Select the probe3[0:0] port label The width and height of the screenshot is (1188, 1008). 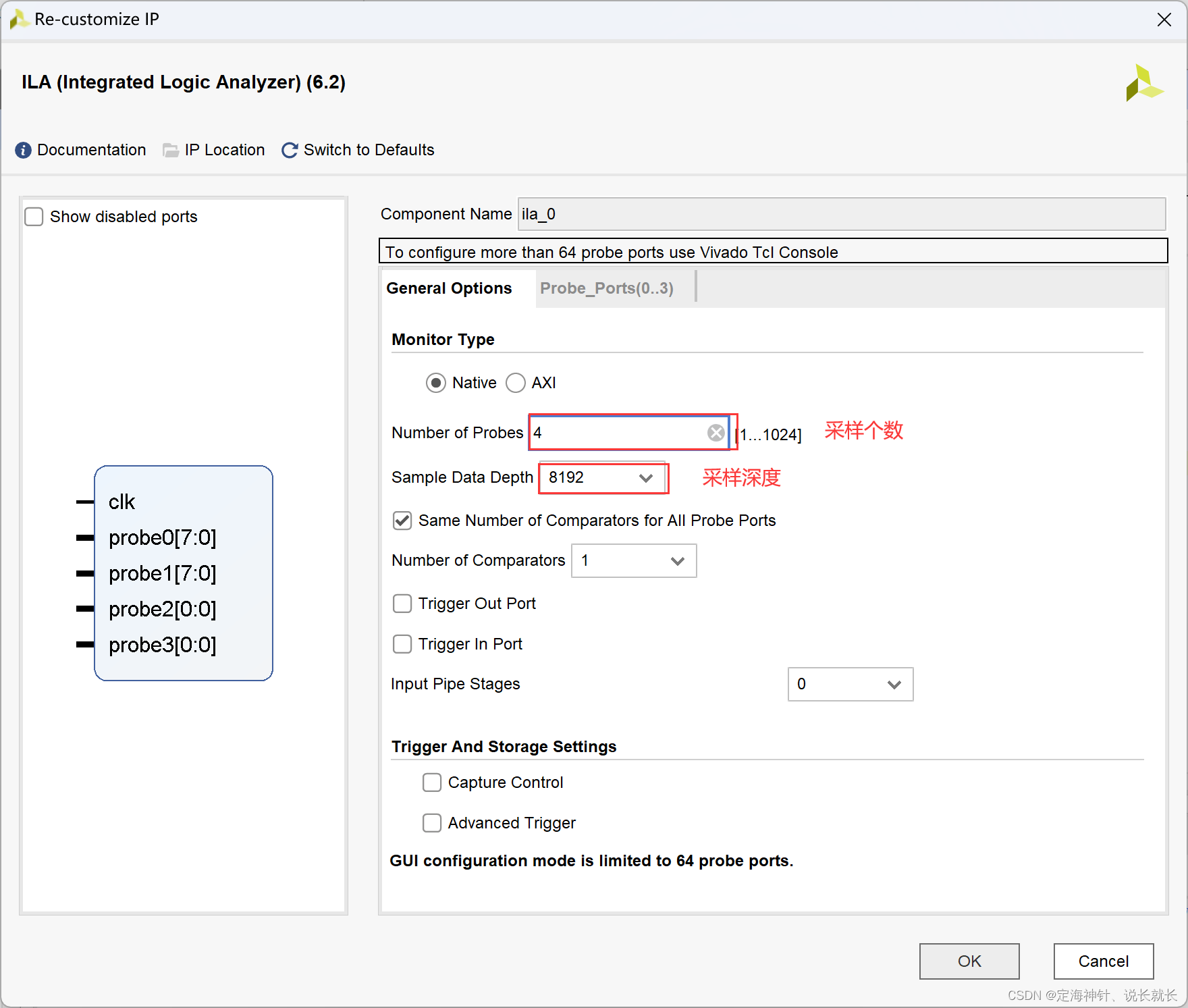pos(163,645)
